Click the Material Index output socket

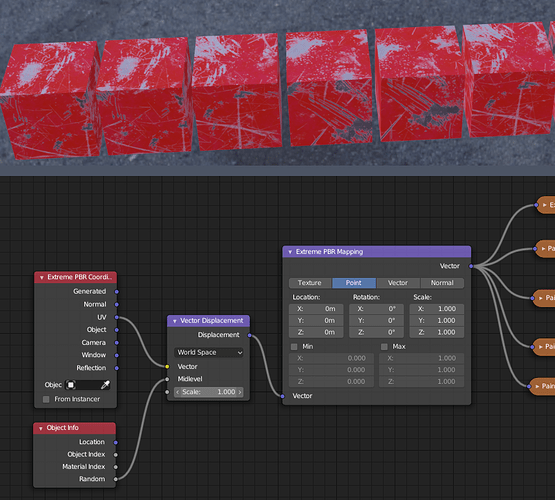(116, 467)
